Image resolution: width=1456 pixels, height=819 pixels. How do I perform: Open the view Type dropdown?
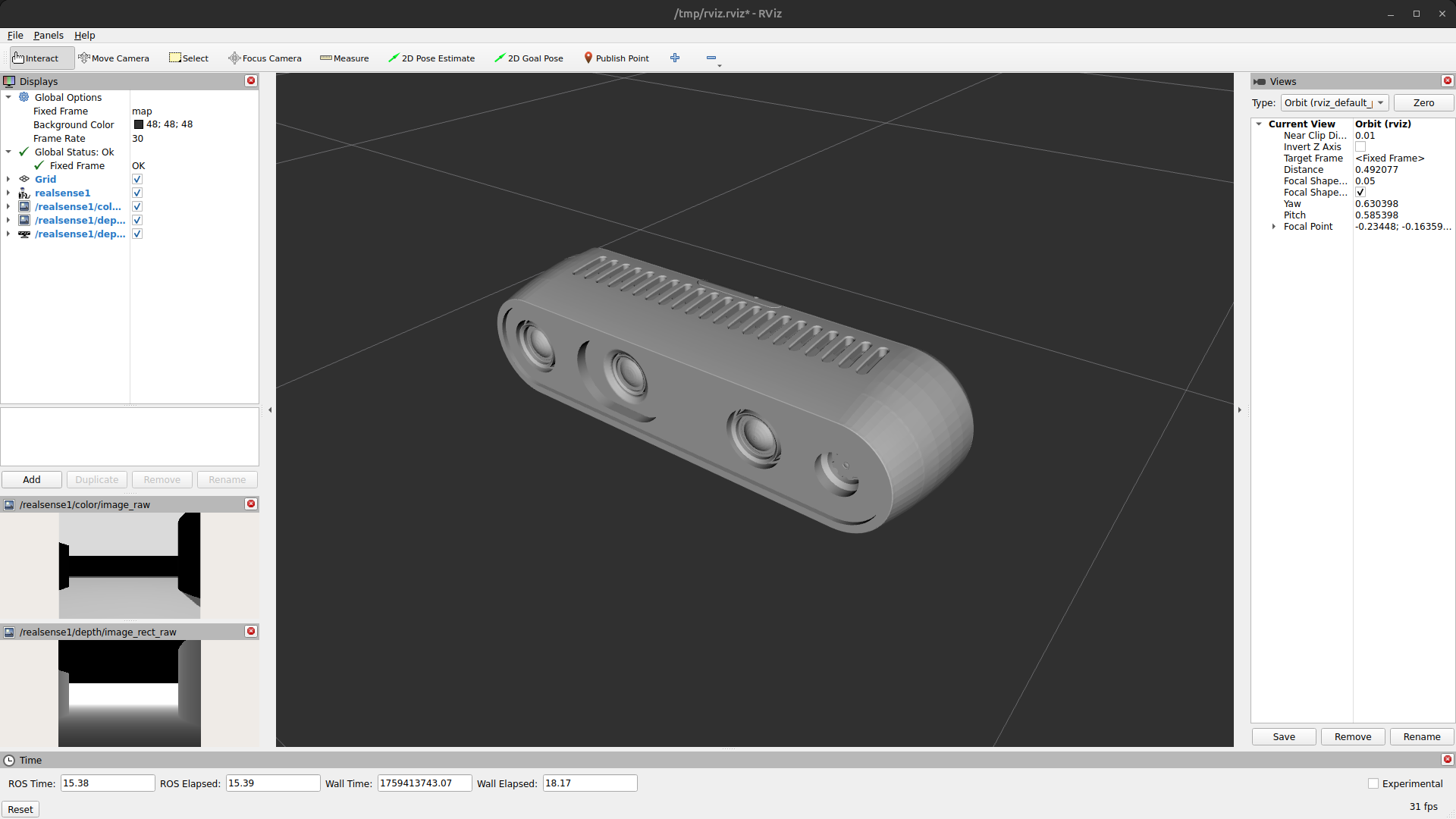tap(1334, 103)
